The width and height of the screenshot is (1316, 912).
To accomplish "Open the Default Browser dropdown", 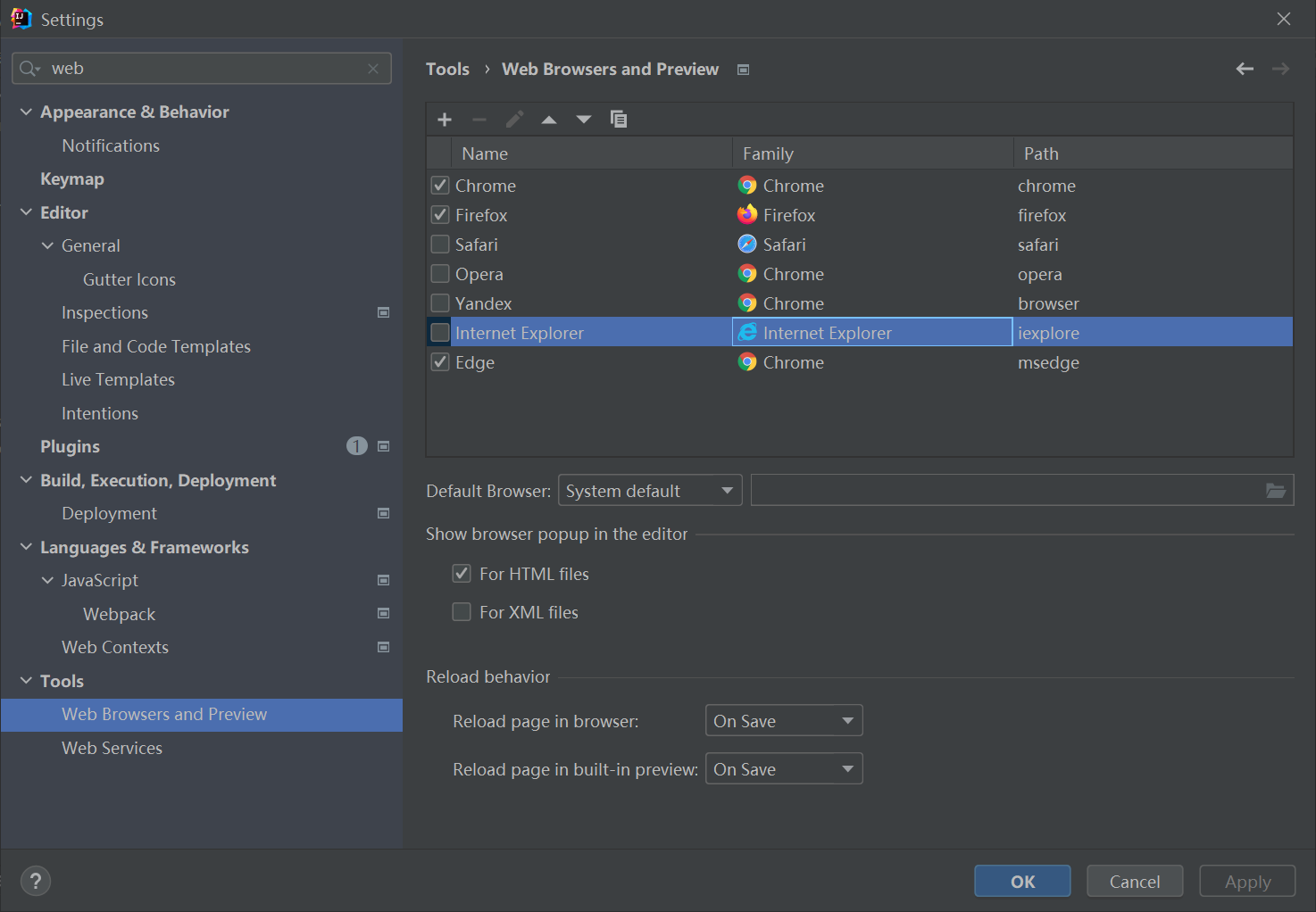I will pos(650,491).
